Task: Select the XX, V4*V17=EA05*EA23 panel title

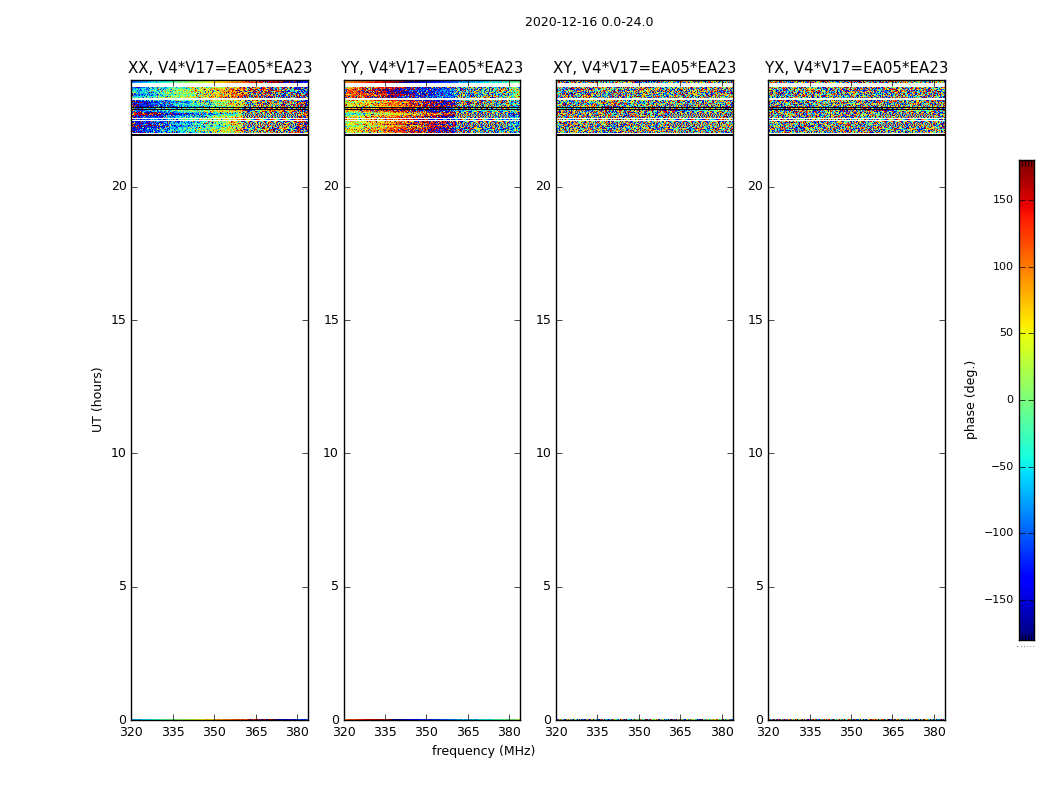Action: click(220, 68)
